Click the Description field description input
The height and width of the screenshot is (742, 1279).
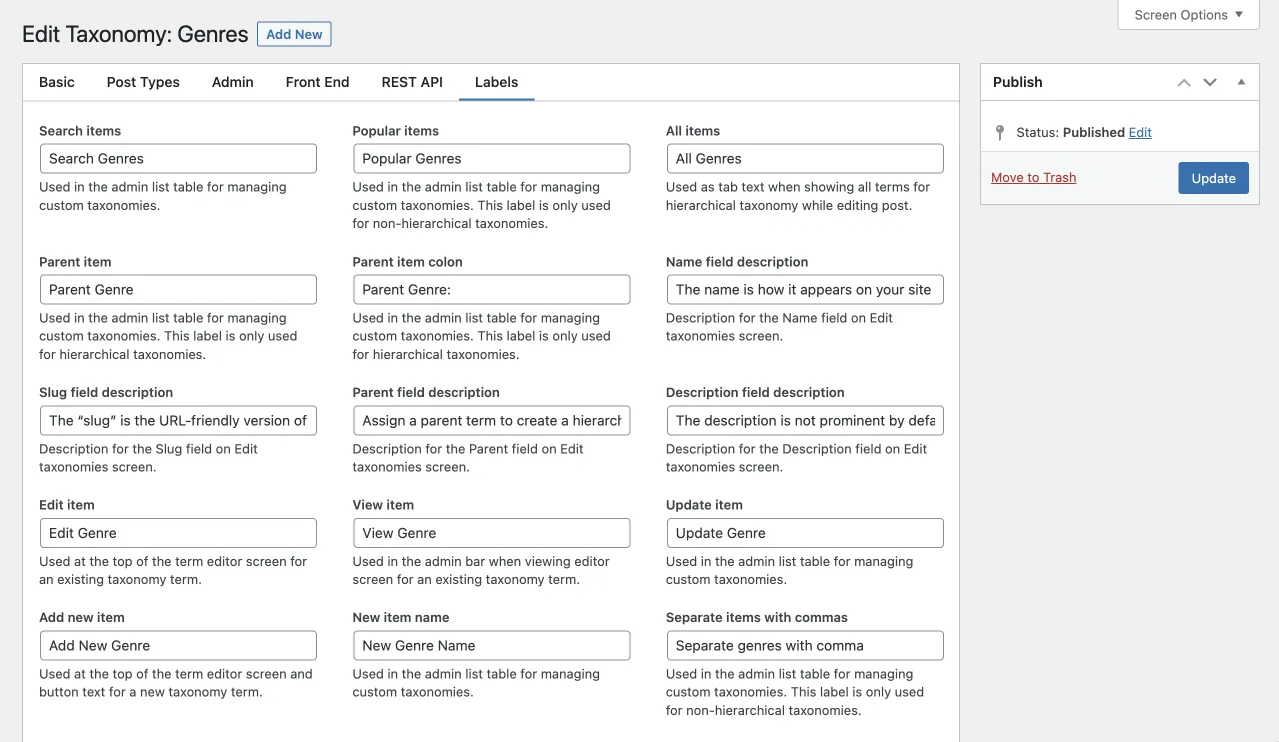[805, 421]
